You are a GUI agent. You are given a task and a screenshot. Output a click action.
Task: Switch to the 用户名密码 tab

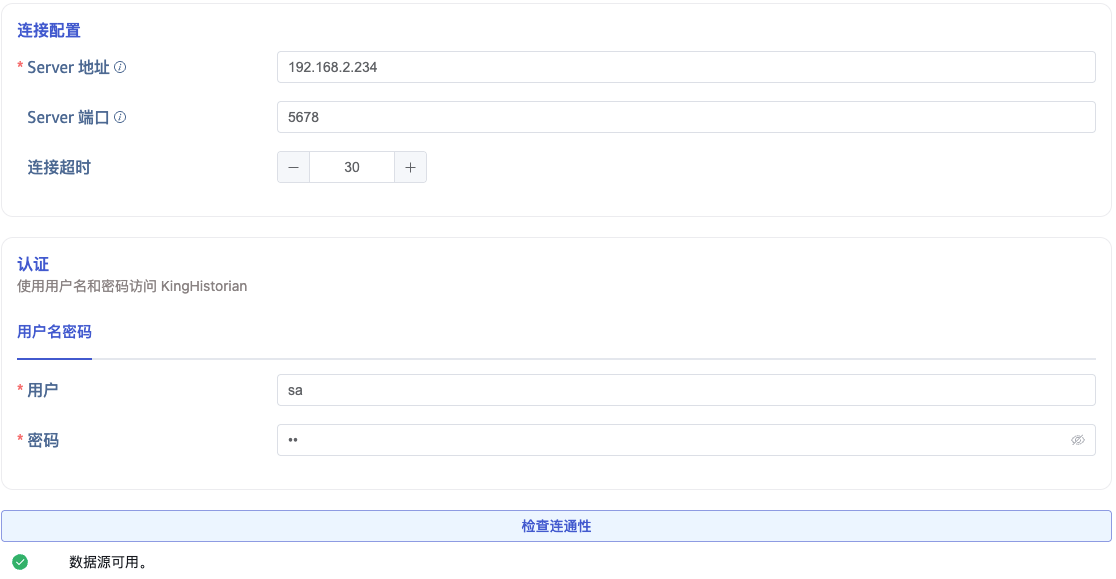pyautogui.click(x=55, y=332)
